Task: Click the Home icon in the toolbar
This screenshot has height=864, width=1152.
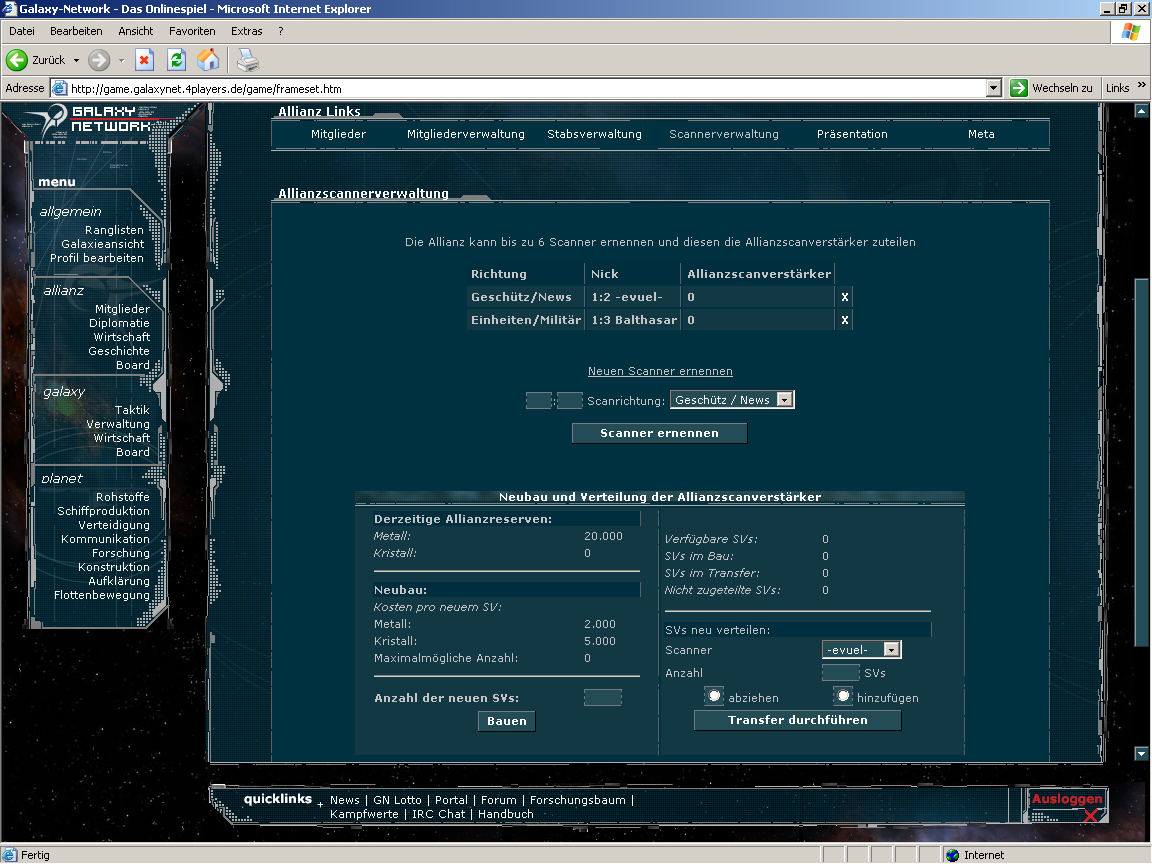Action: [x=208, y=60]
